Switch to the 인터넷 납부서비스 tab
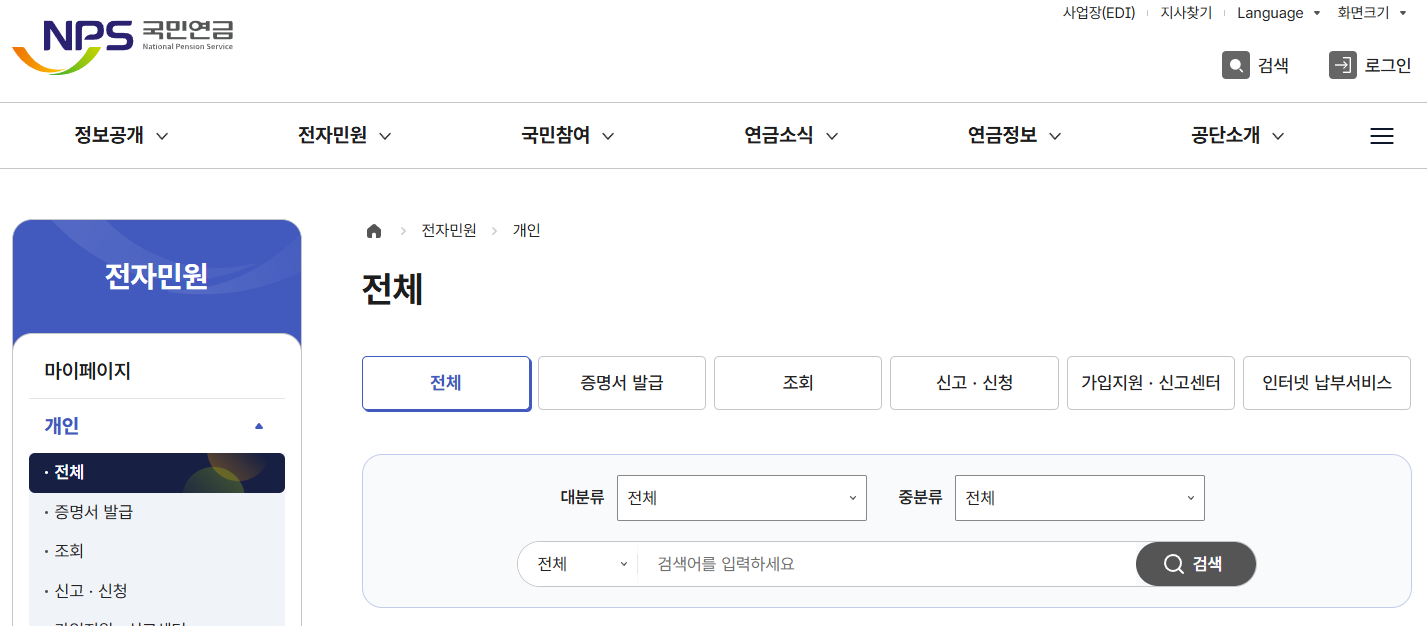 tap(1326, 382)
